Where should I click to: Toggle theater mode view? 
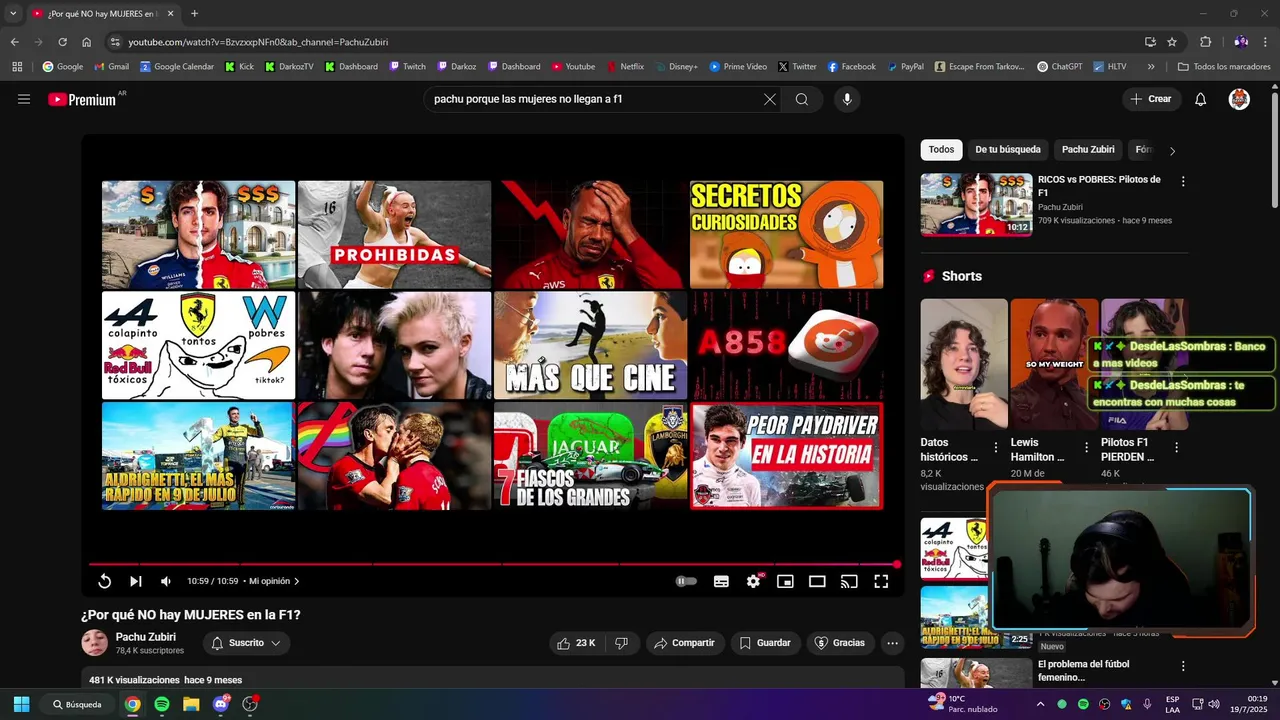pyautogui.click(x=817, y=581)
